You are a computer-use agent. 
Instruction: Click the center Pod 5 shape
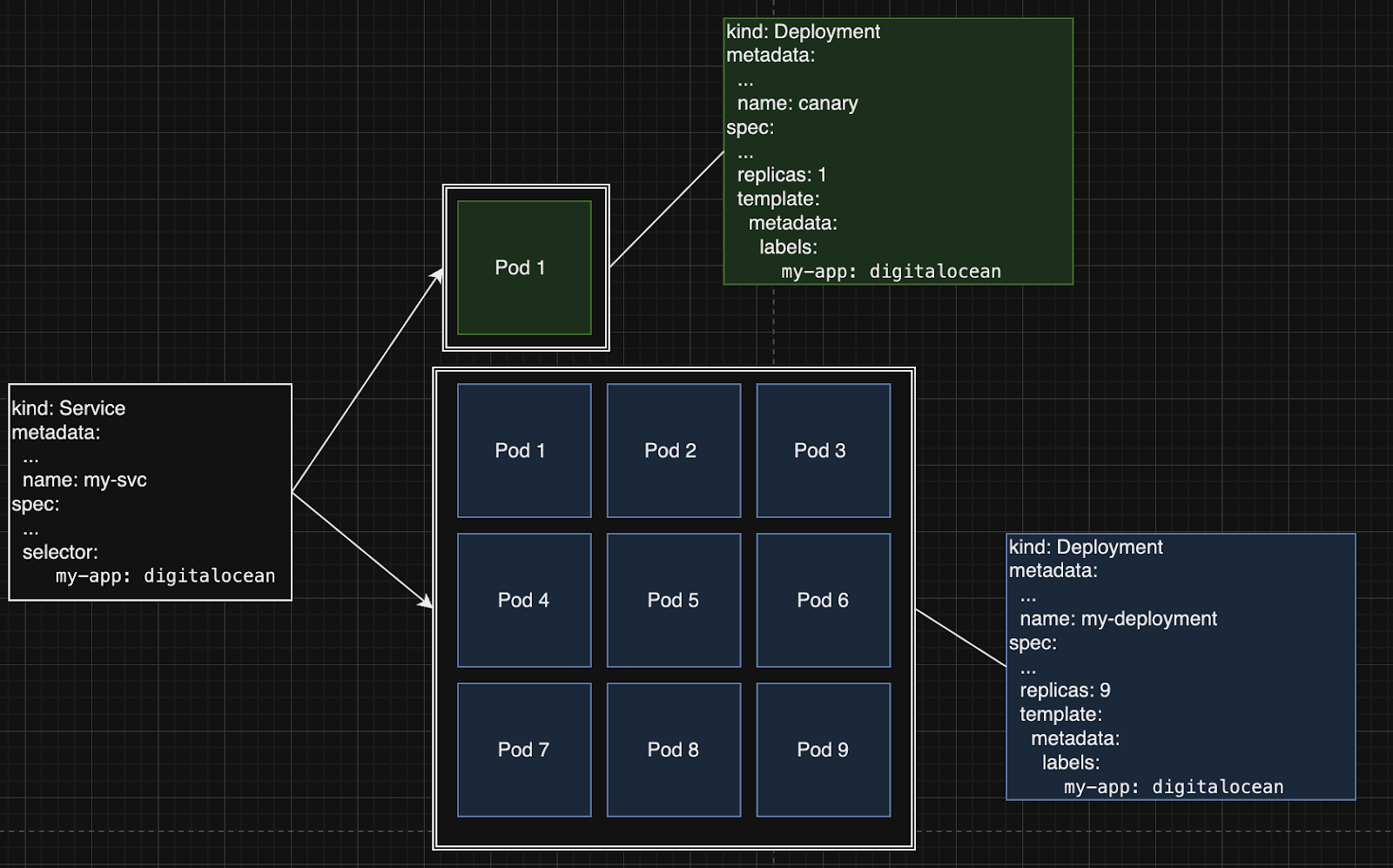pos(673,601)
